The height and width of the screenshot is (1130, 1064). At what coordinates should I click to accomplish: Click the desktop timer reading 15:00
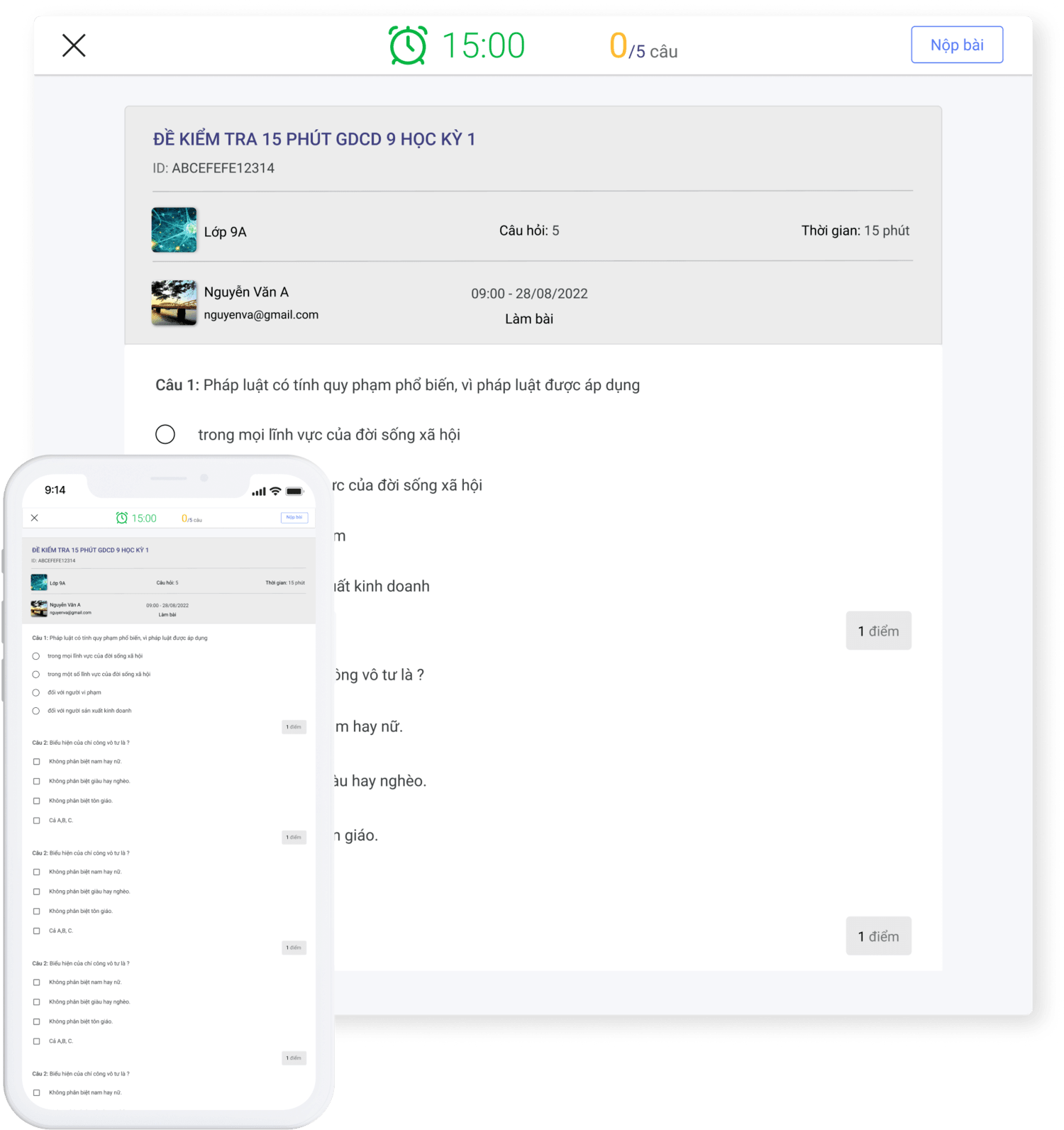click(483, 45)
